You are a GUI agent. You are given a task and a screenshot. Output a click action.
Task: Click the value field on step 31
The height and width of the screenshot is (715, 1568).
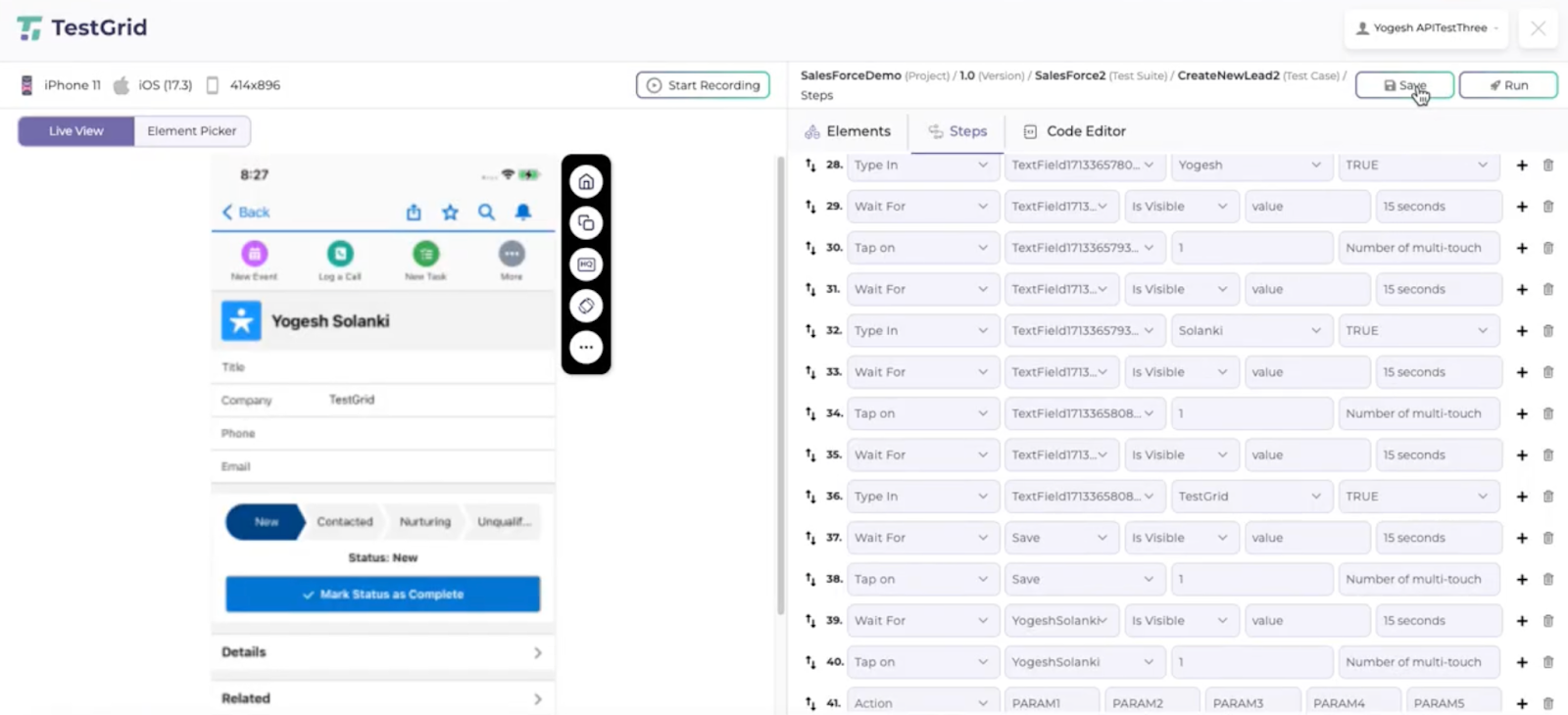pos(1307,290)
